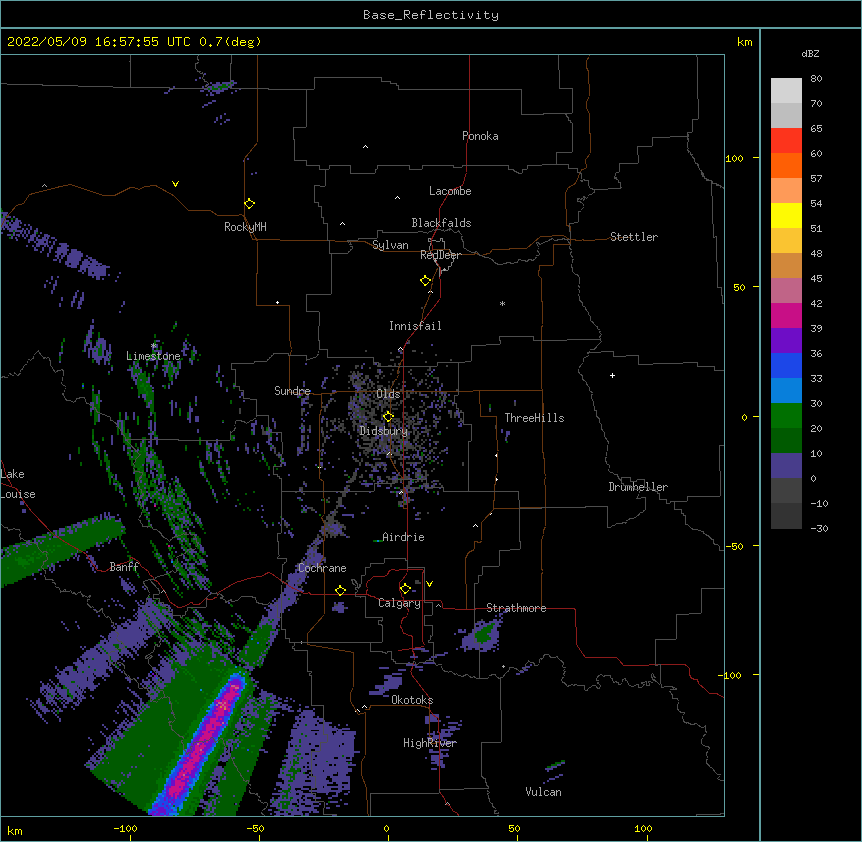Click the RedDeer city label

pos(440,255)
